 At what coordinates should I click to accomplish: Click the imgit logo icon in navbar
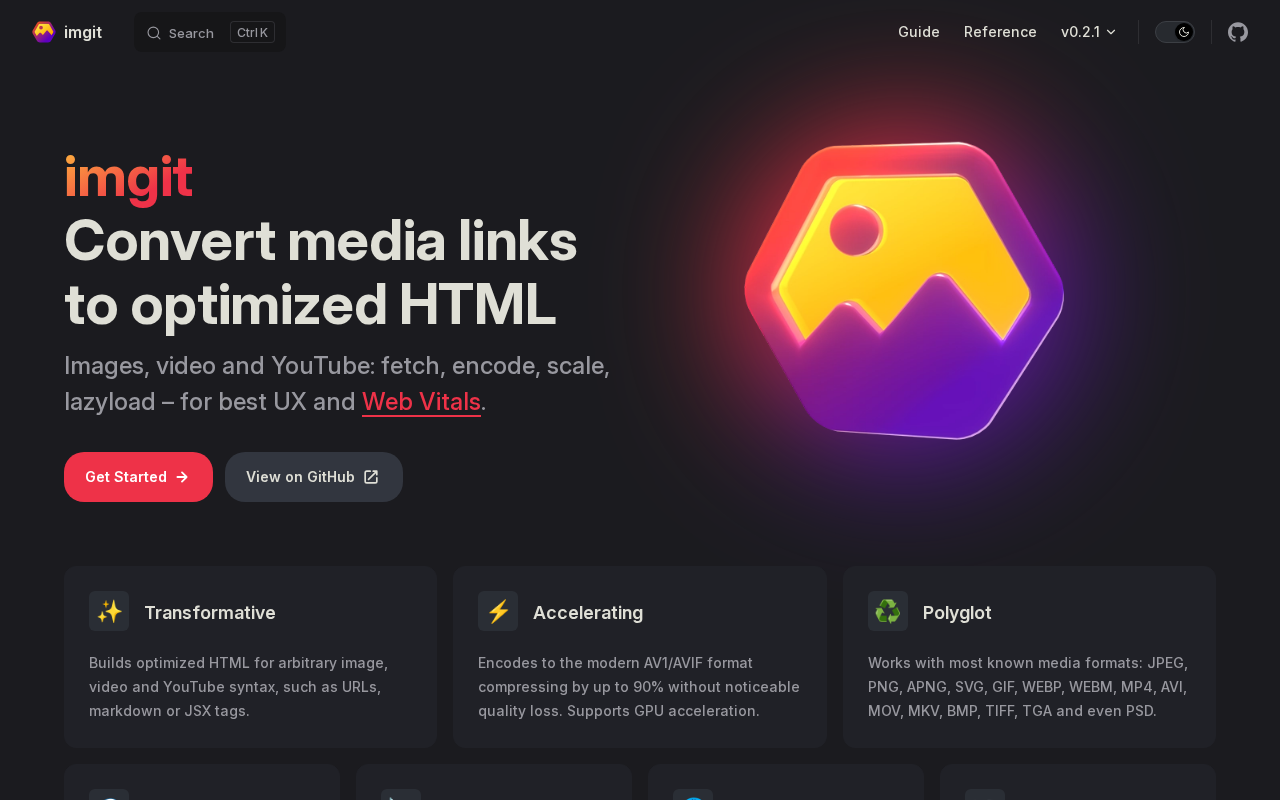43,32
